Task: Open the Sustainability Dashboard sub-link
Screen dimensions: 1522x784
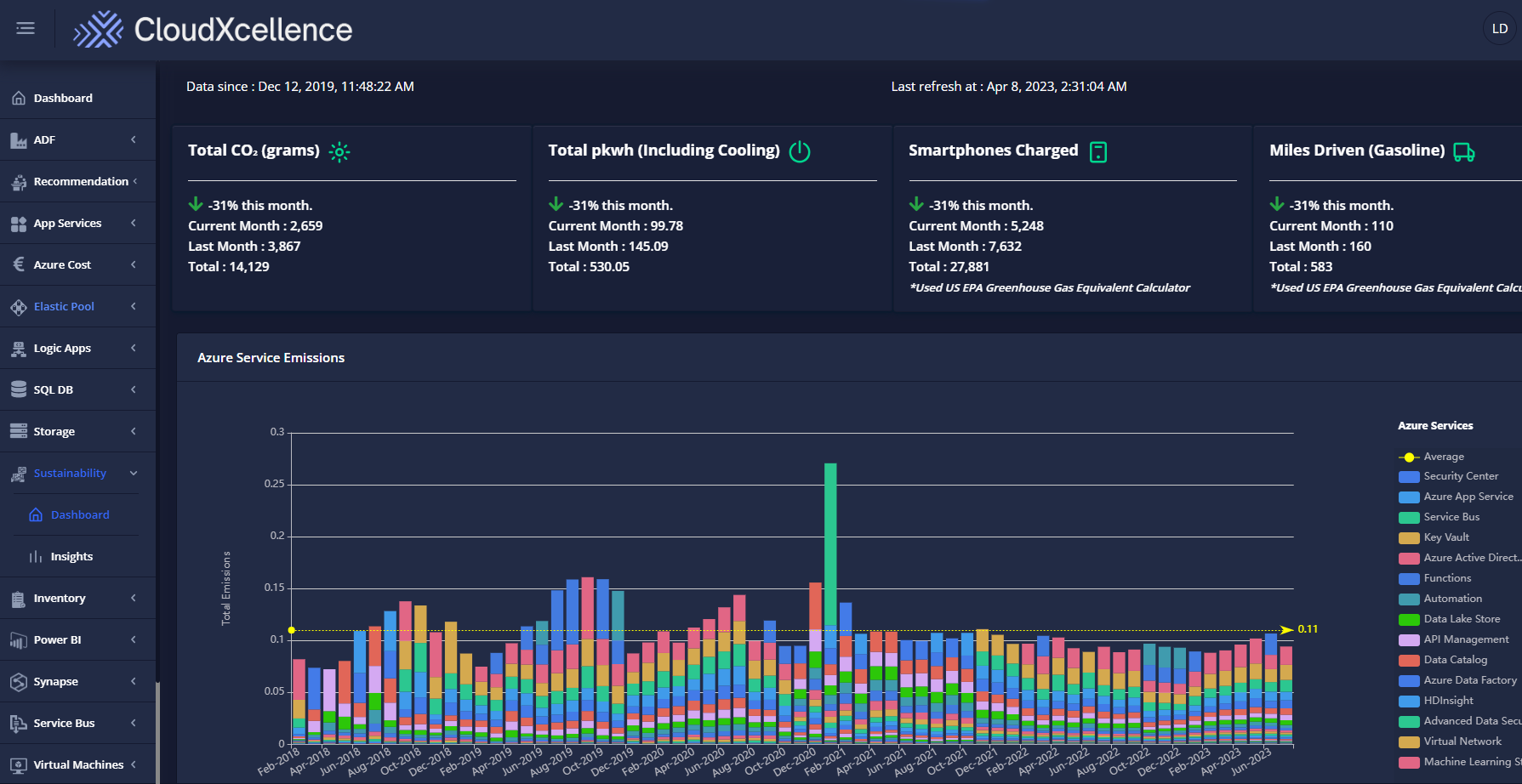Action: [x=80, y=515]
